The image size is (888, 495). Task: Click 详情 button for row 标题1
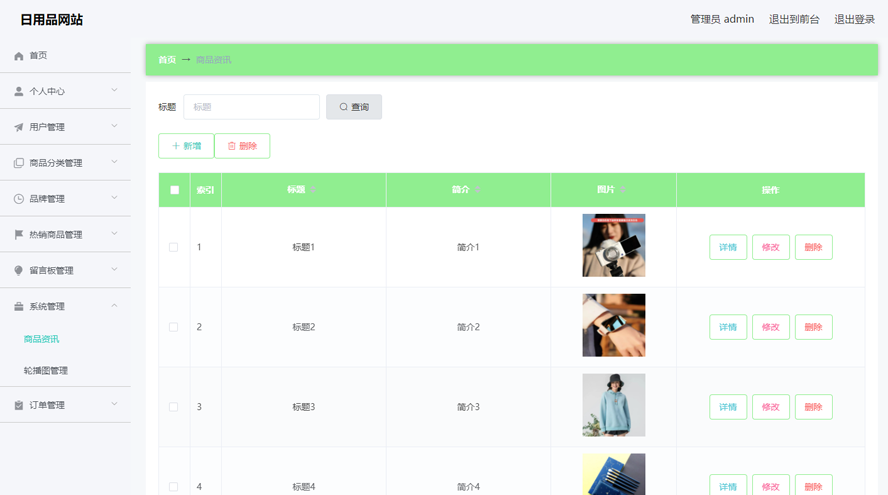click(728, 248)
